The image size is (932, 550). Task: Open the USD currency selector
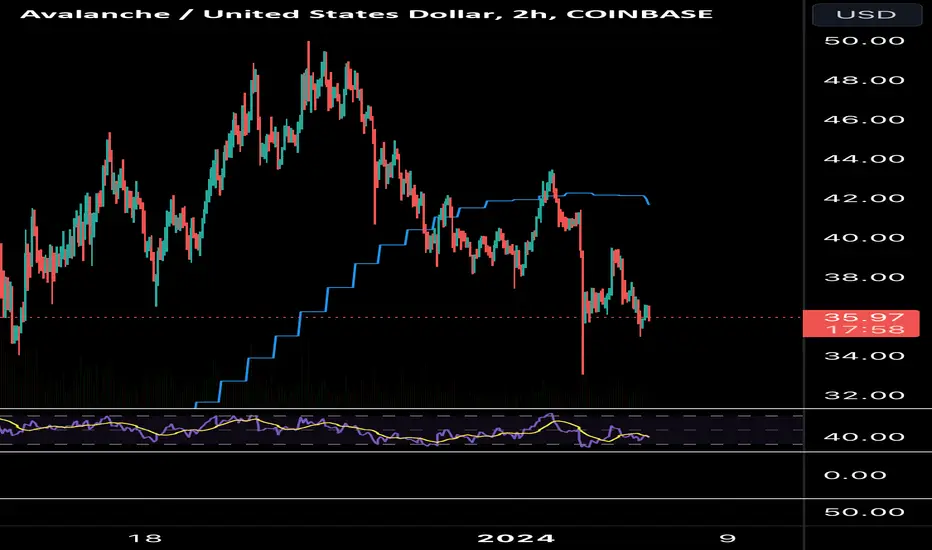click(865, 14)
